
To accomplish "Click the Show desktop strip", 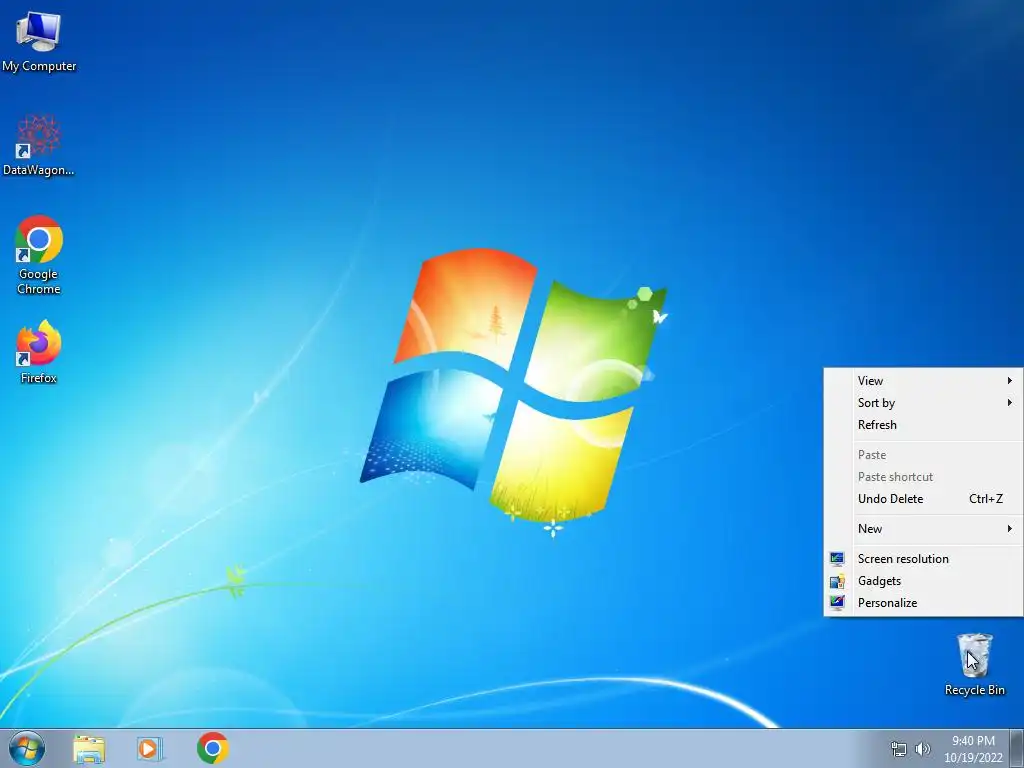I will point(1017,748).
